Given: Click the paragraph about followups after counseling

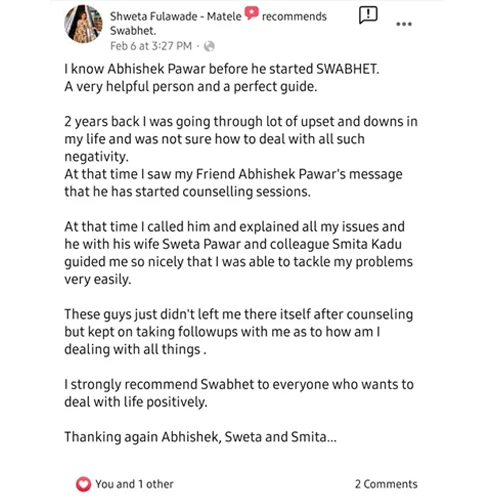Looking at the screenshot, I should pos(239,332).
